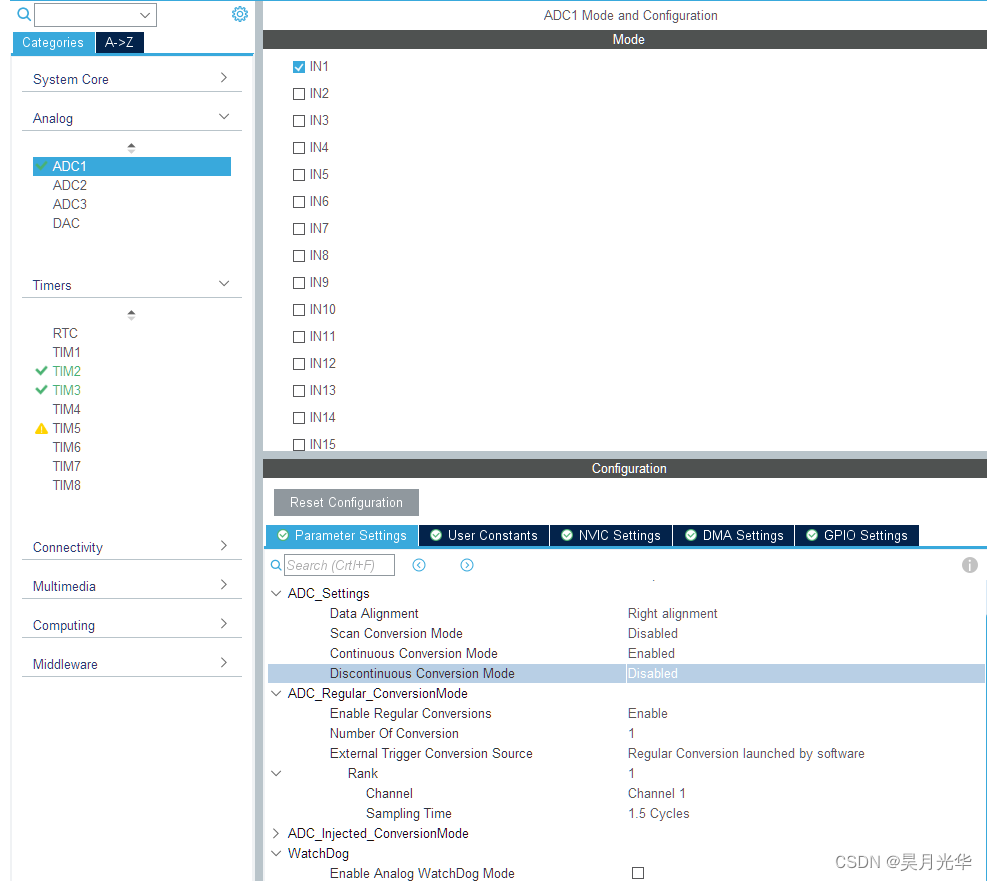Click the green check icon next to TIM3

pyautogui.click(x=42, y=390)
